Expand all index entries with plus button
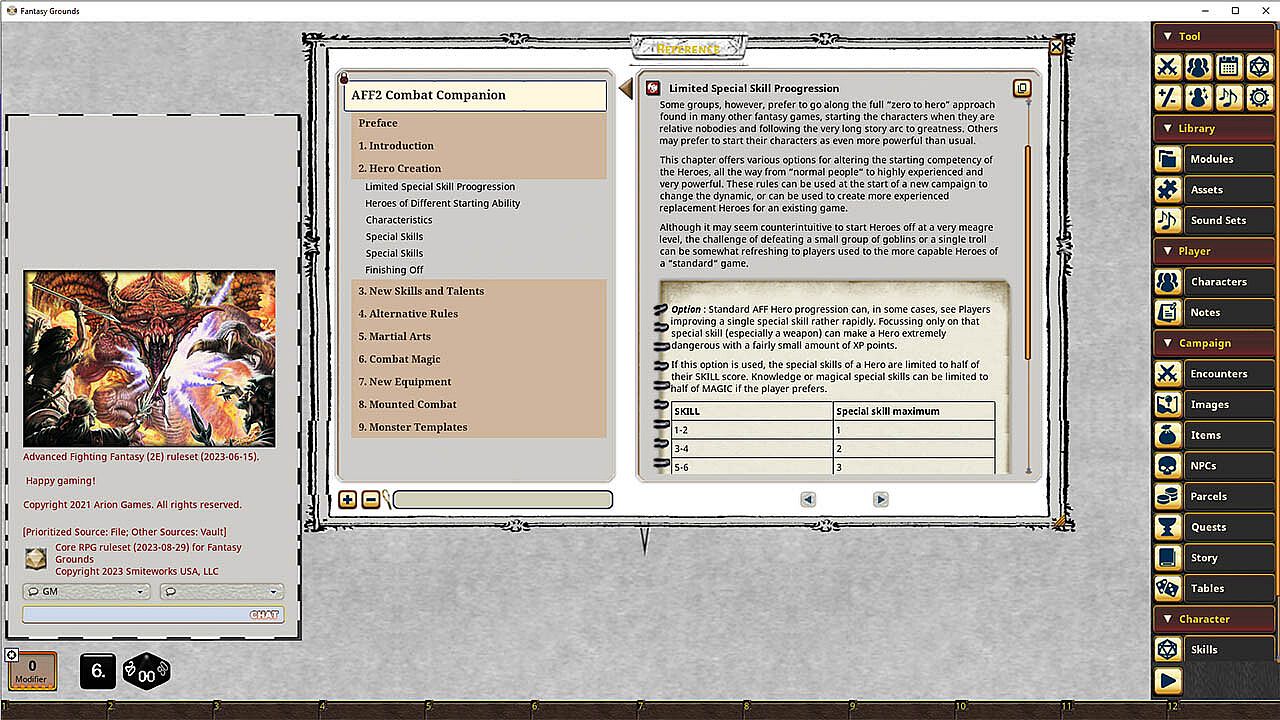The height and width of the screenshot is (720, 1280). click(347, 500)
